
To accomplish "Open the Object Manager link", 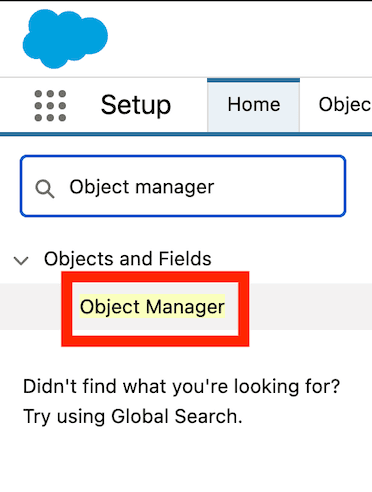I will click(x=152, y=307).
